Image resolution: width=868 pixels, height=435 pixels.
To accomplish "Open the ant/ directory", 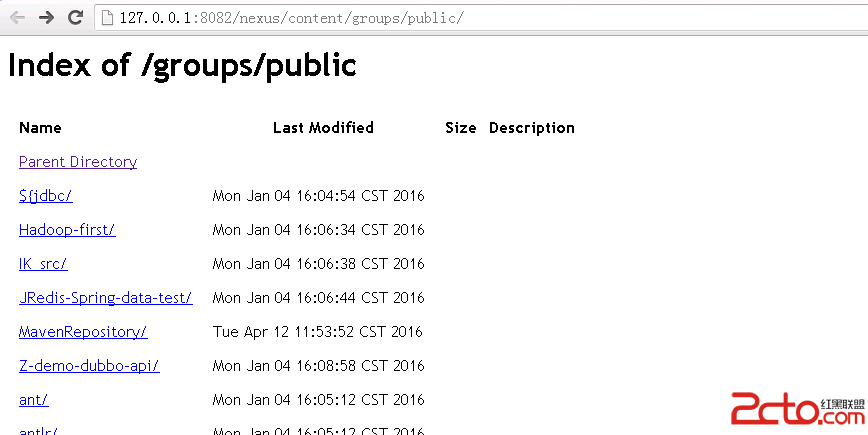I will (x=34, y=400).
